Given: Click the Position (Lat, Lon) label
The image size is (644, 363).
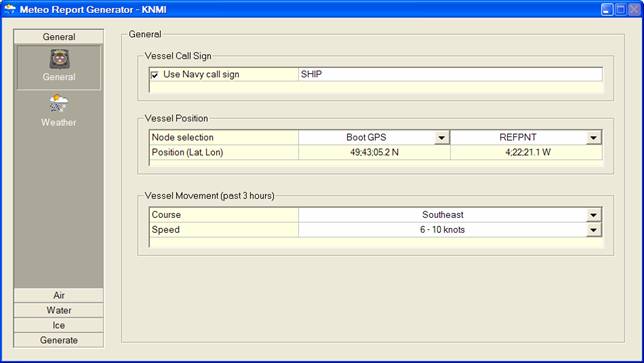Looking at the screenshot, I should point(187,152).
